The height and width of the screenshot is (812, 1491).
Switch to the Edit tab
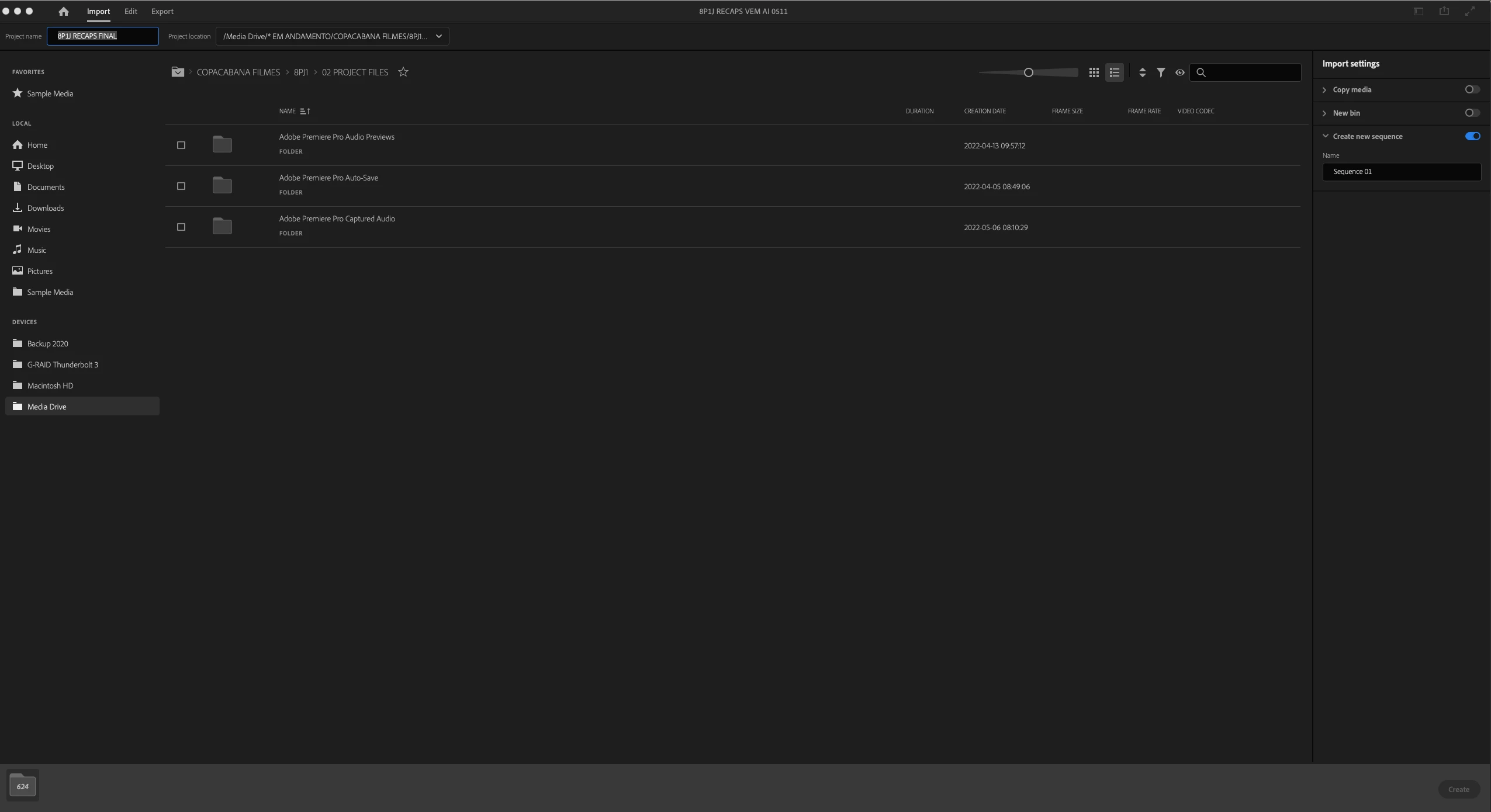(130, 11)
